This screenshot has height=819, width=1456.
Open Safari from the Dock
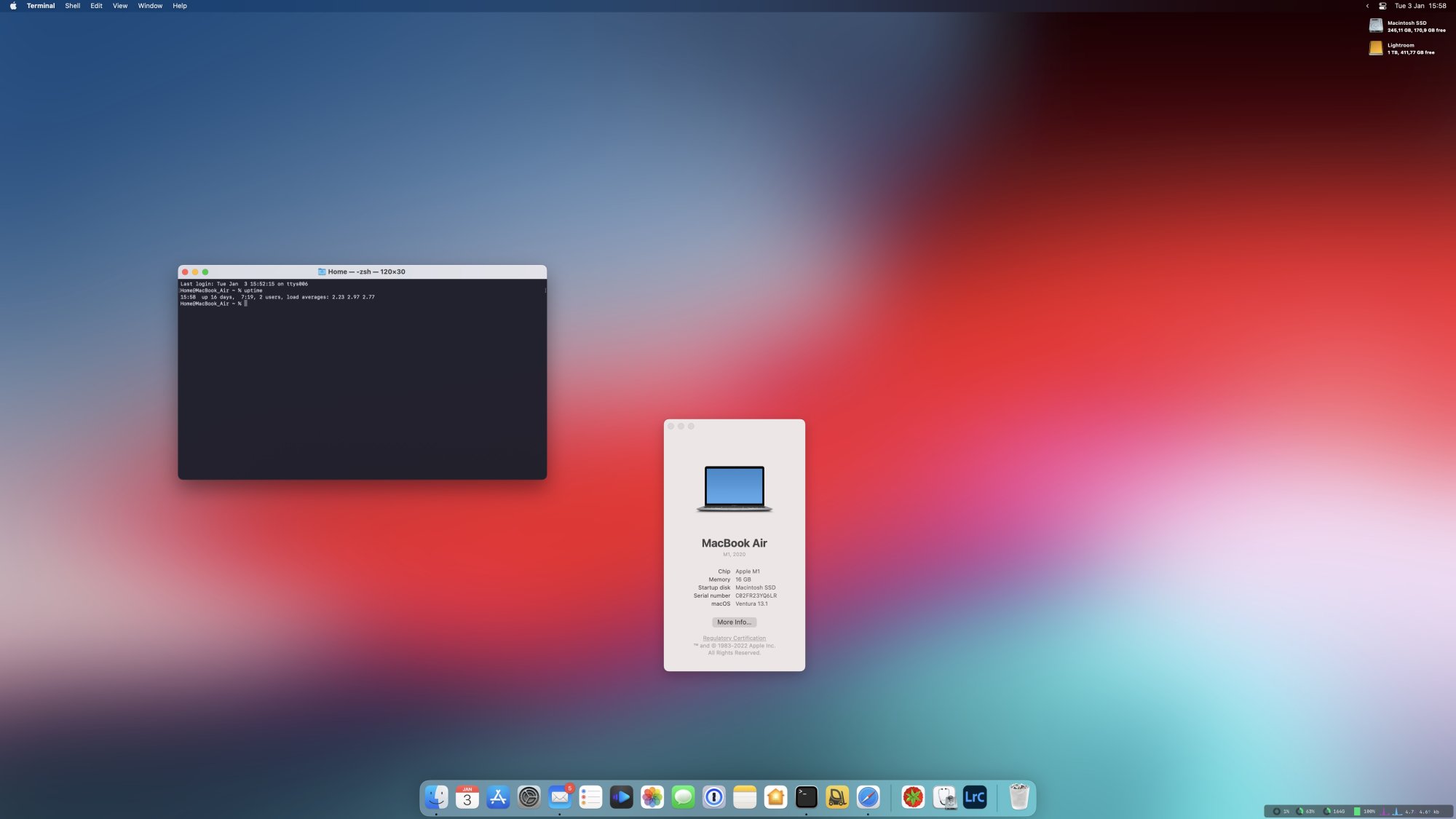(x=868, y=797)
